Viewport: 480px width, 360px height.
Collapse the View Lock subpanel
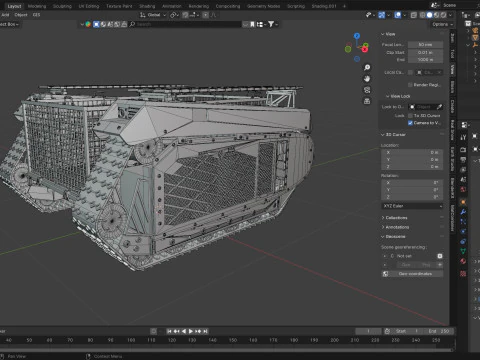pyautogui.click(x=388, y=96)
